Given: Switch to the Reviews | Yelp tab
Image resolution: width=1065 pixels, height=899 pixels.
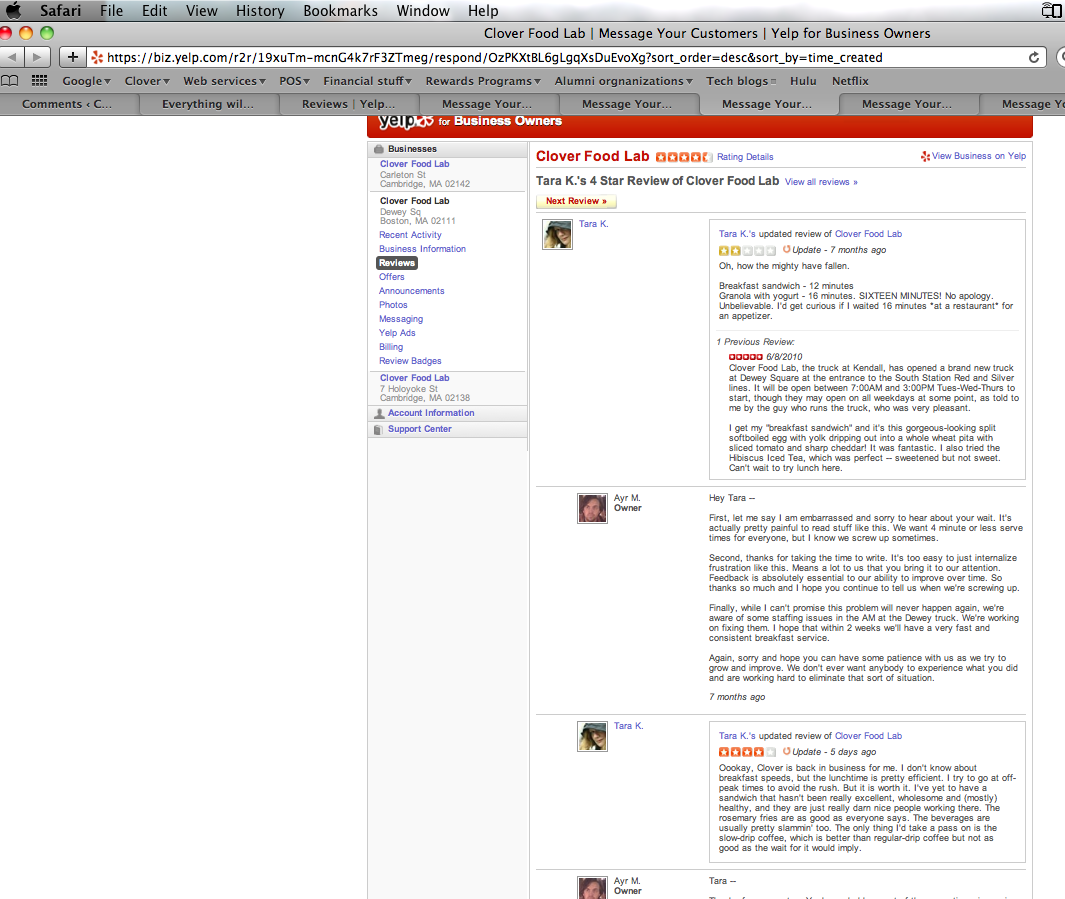Looking at the screenshot, I should 348,104.
